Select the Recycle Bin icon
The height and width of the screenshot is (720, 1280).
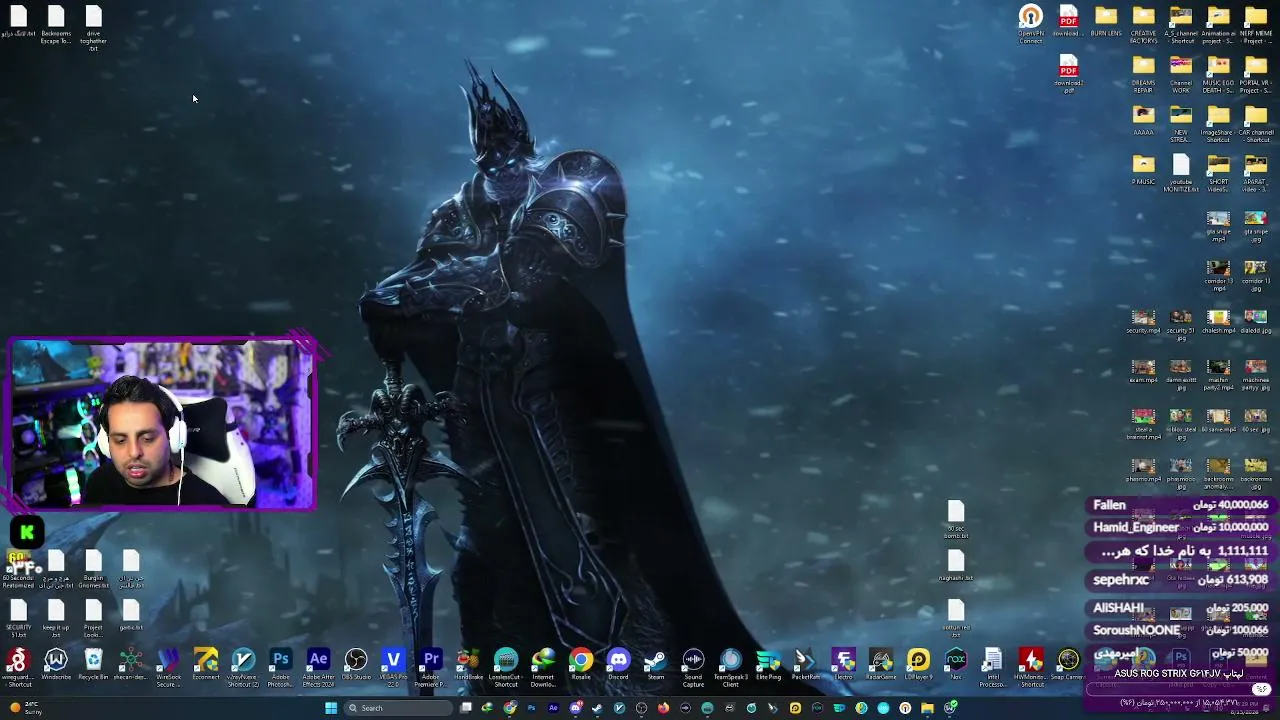coord(93,665)
